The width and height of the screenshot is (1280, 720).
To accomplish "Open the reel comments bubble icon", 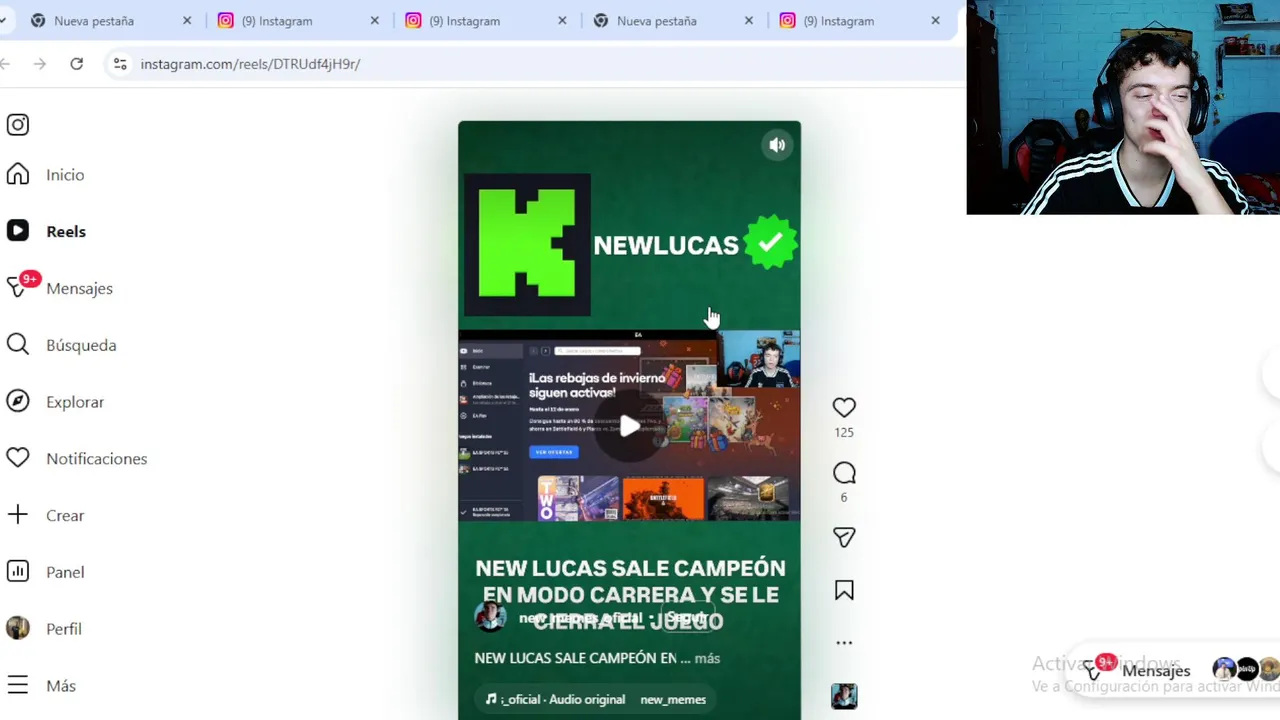I will coord(844,473).
